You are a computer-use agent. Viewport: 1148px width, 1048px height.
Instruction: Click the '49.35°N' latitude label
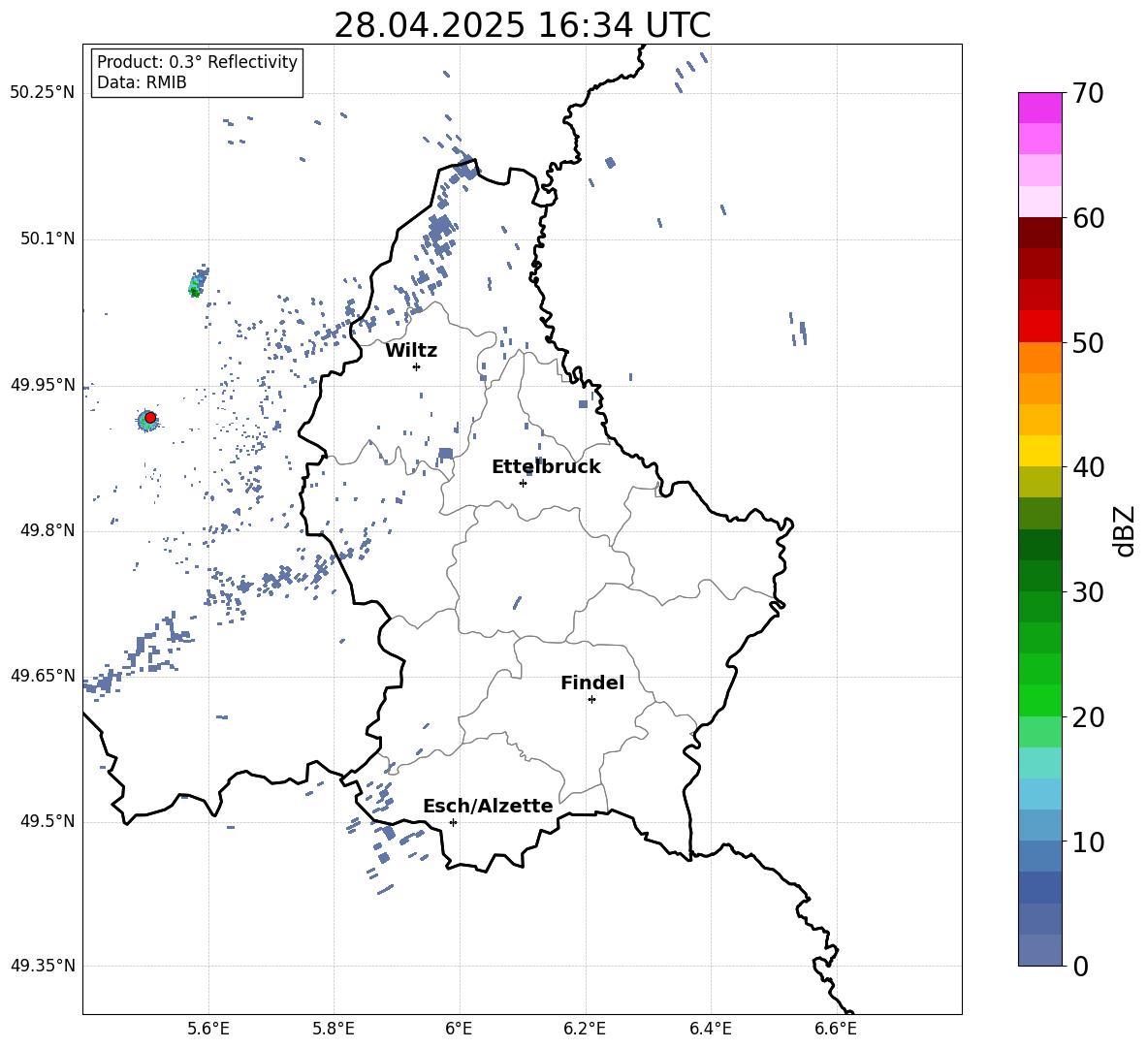tap(43, 966)
